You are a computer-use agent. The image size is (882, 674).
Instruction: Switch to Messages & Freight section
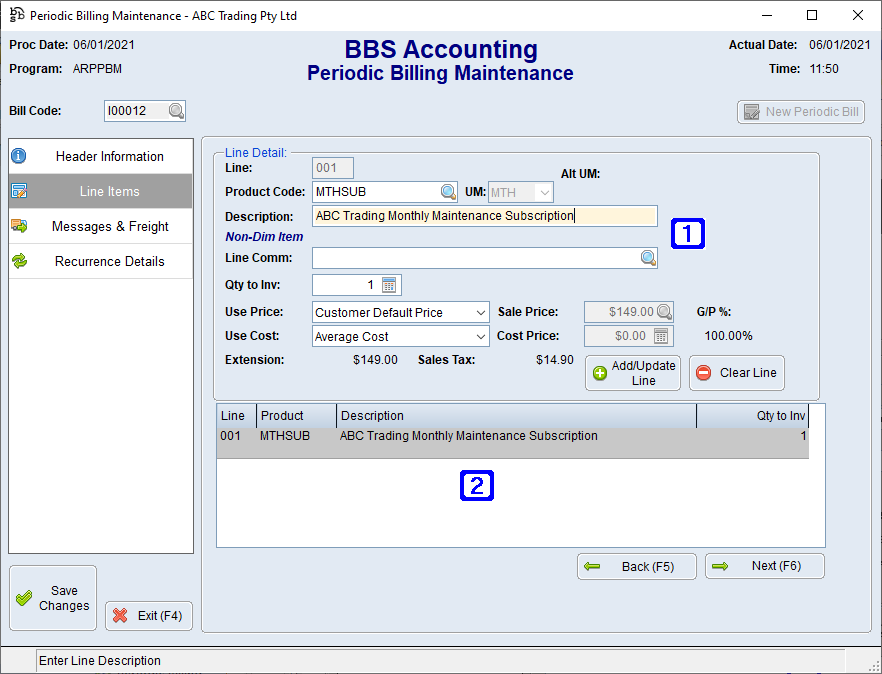click(18, 225)
